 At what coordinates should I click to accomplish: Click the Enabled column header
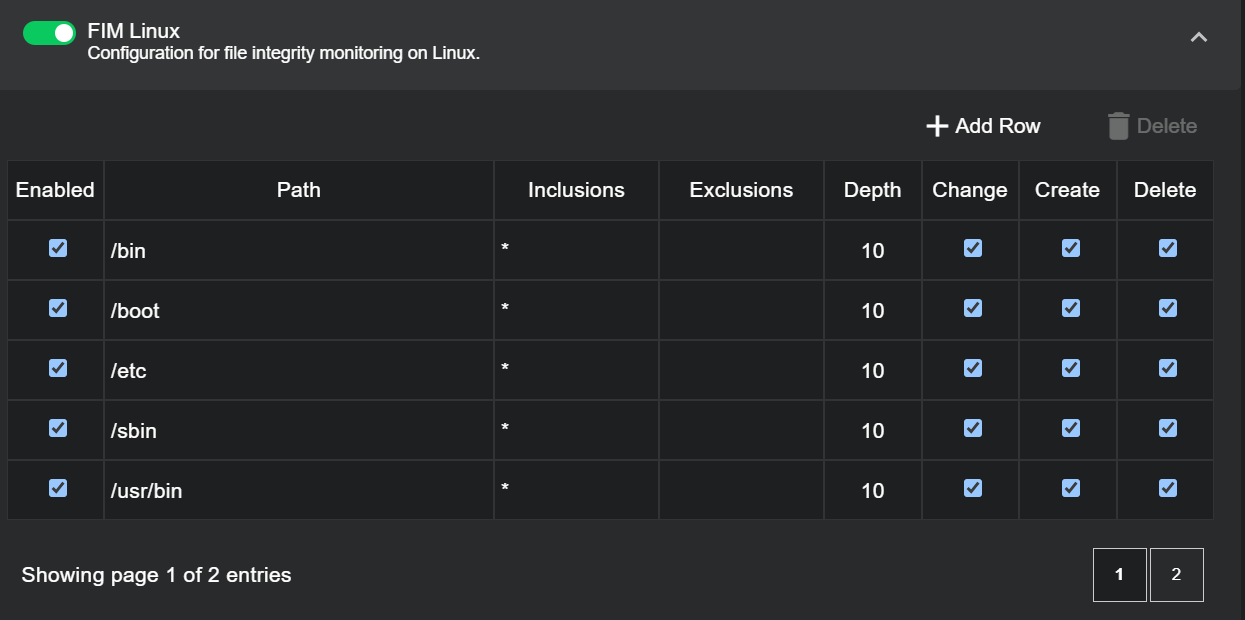[55, 190]
